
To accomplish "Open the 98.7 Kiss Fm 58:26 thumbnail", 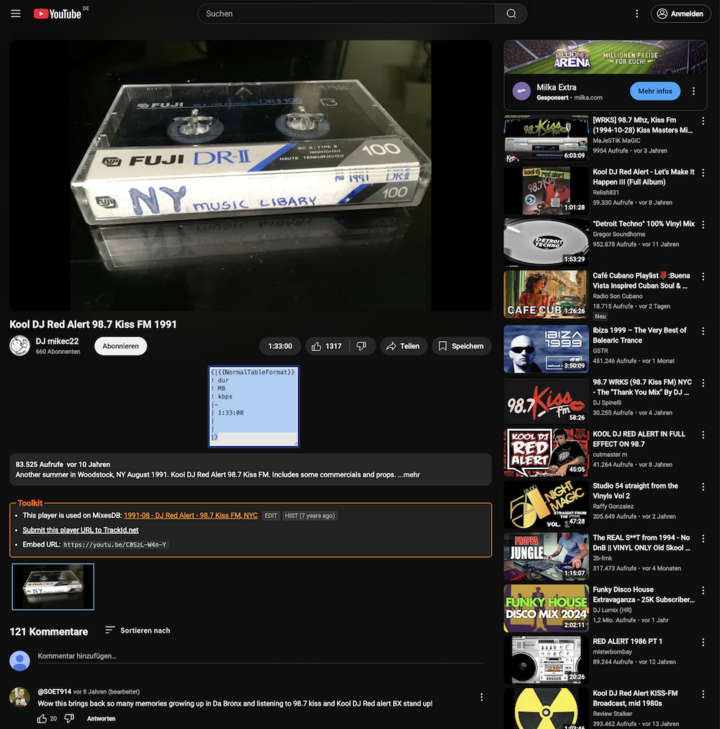I will tap(546, 401).
